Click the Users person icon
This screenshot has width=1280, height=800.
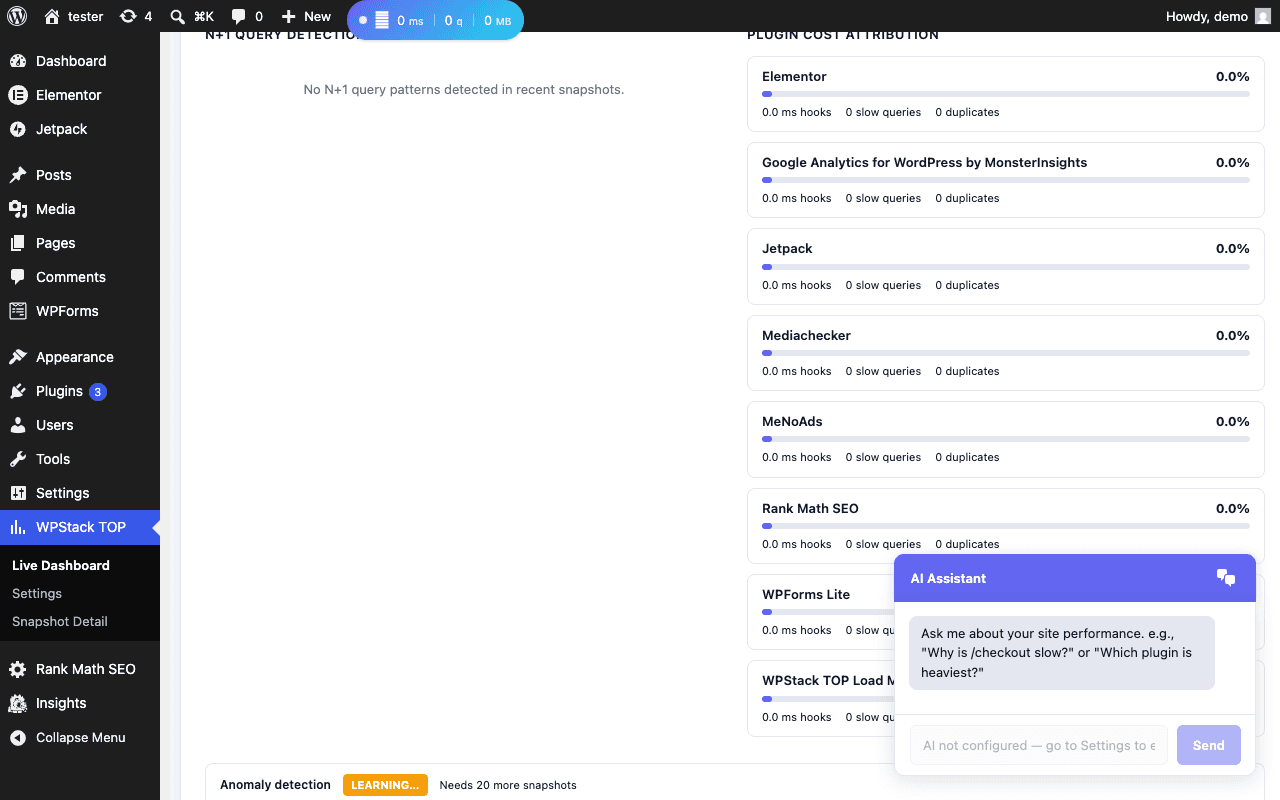(x=18, y=425)
